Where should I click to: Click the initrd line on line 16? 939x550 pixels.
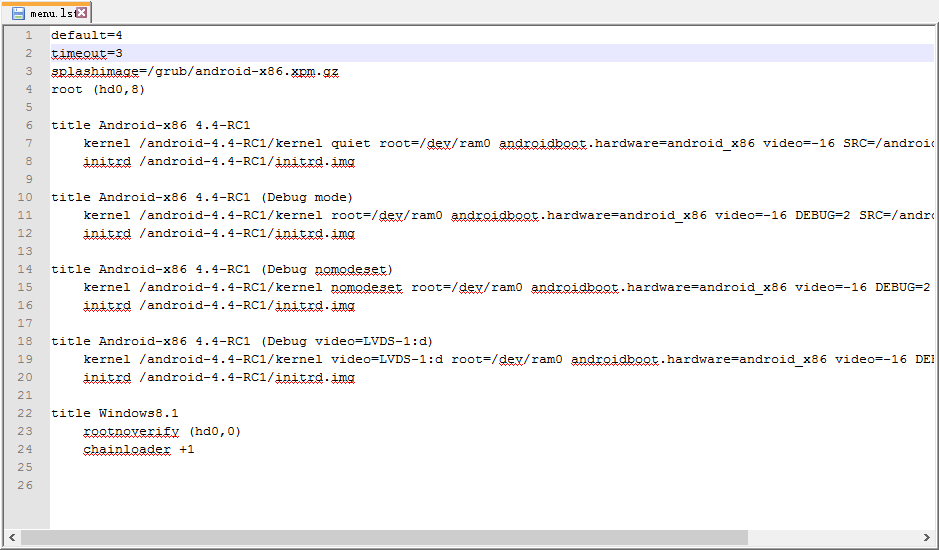point(219,305)
